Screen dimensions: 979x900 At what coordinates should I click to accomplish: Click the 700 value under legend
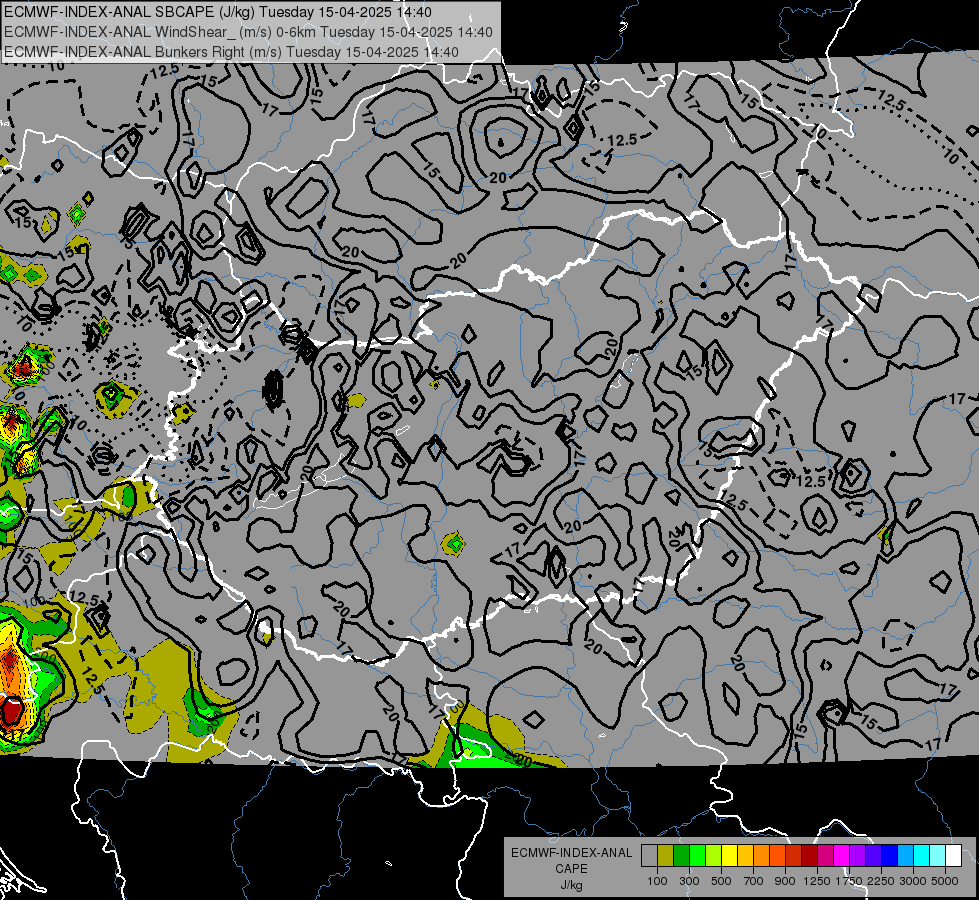click(754, 881)
